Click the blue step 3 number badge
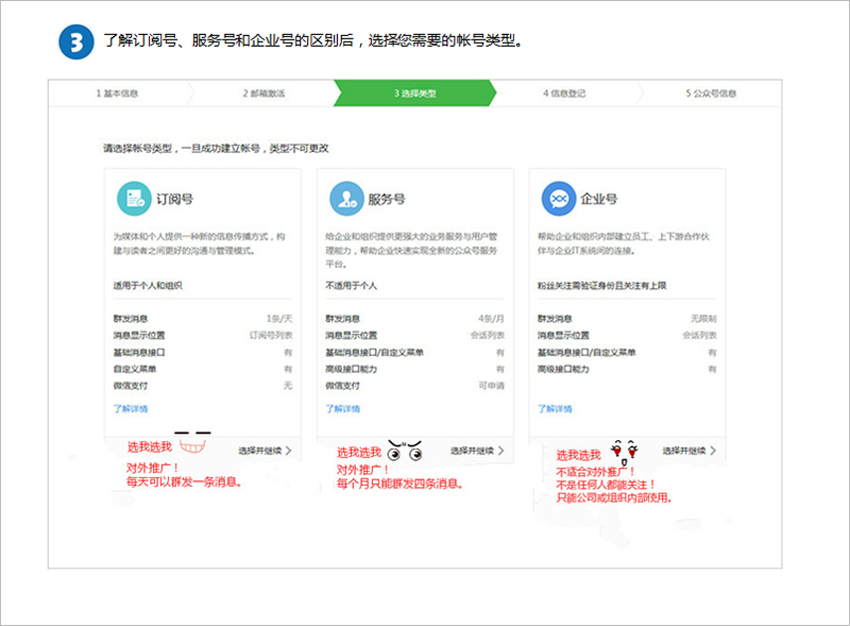The image size is (850, 626). [76, 41]
